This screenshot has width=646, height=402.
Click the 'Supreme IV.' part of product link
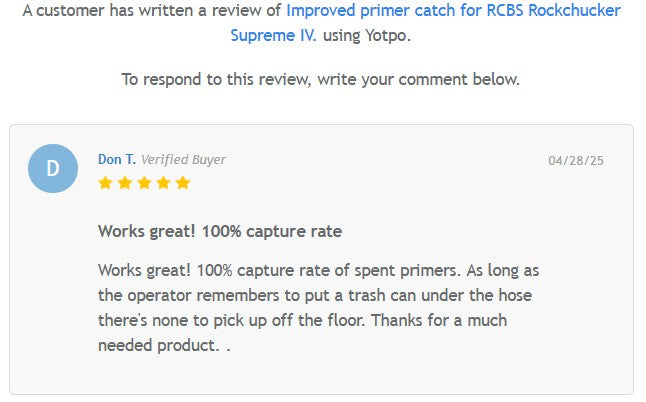pyautogui.click(x=273, y=35)
